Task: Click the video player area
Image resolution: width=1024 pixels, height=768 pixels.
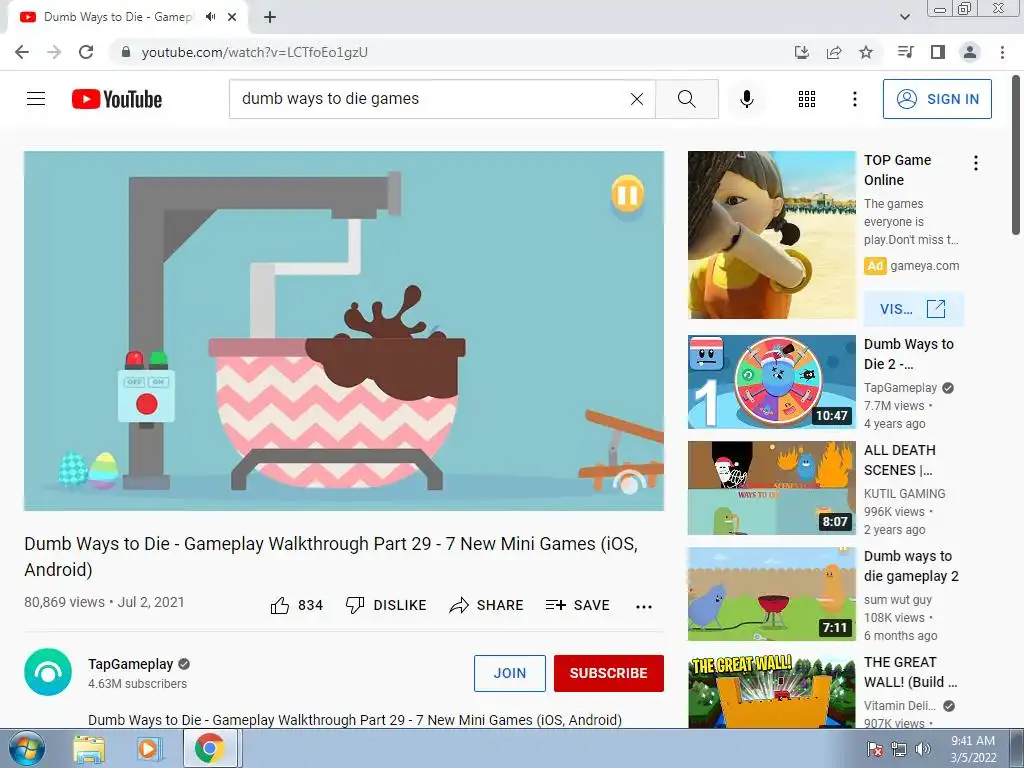Action: [344, 330]
